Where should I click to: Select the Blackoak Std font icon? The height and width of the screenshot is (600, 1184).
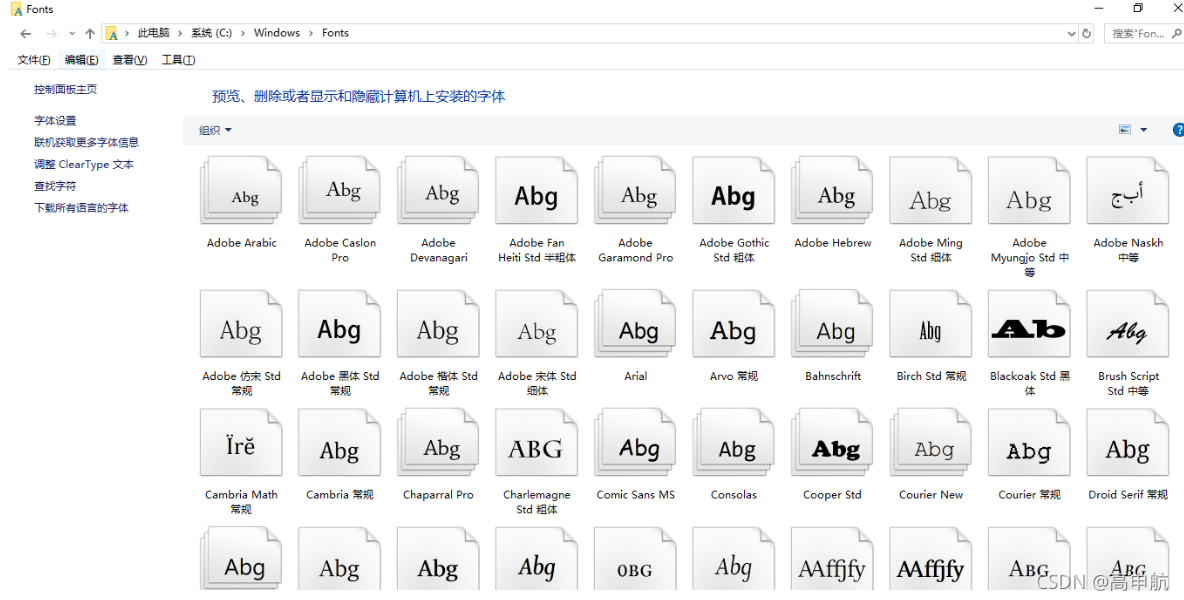[1029, 324]
